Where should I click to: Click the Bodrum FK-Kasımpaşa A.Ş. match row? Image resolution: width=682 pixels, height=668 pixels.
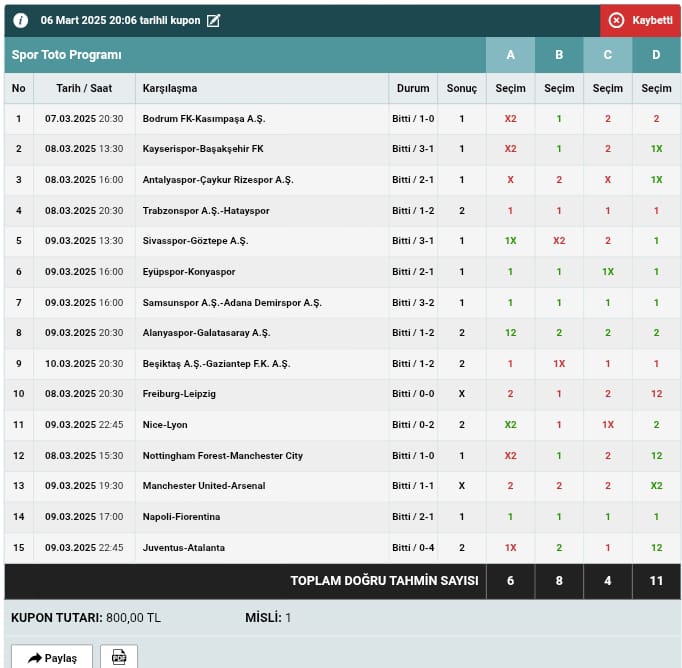pyautogui.click(x=204, y=119)
